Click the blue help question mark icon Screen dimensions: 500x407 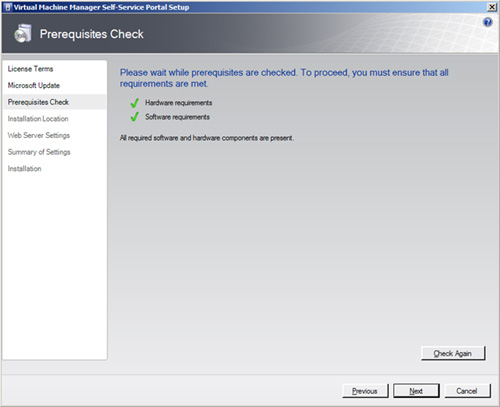pos(488,22)
